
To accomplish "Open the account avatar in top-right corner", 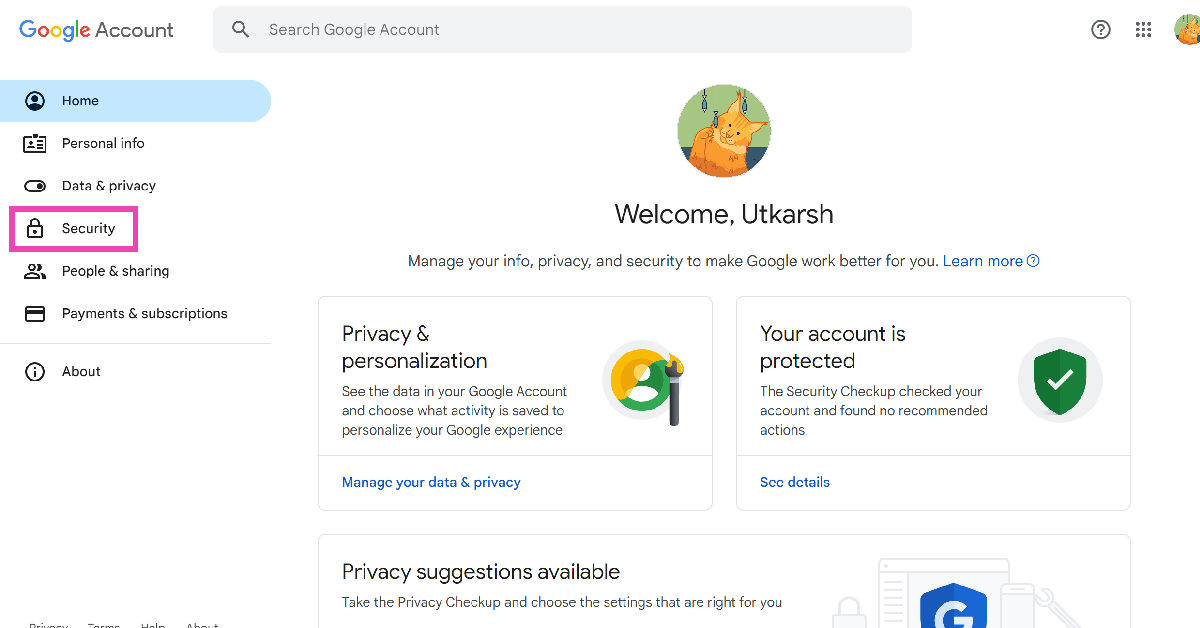I will click(1187, 30).
